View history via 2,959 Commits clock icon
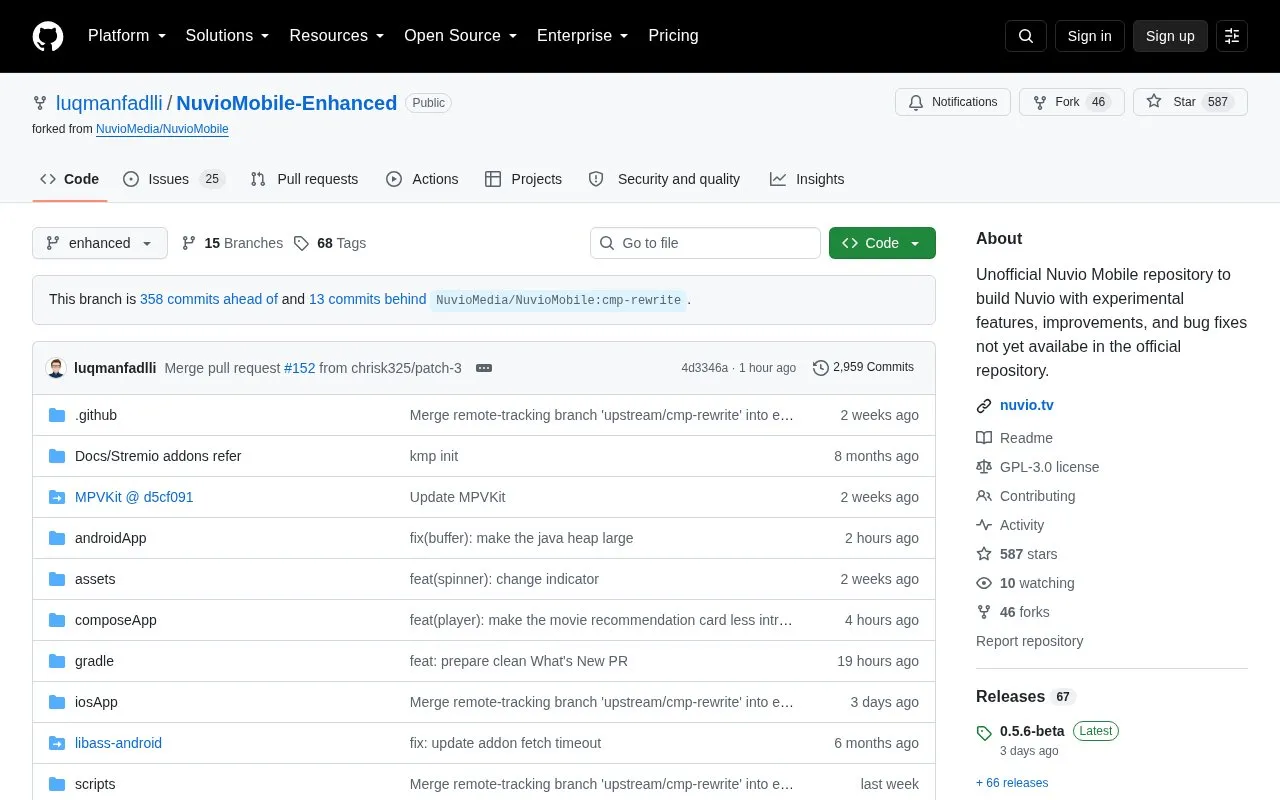1280x800 pixels. tap(821, 368)
